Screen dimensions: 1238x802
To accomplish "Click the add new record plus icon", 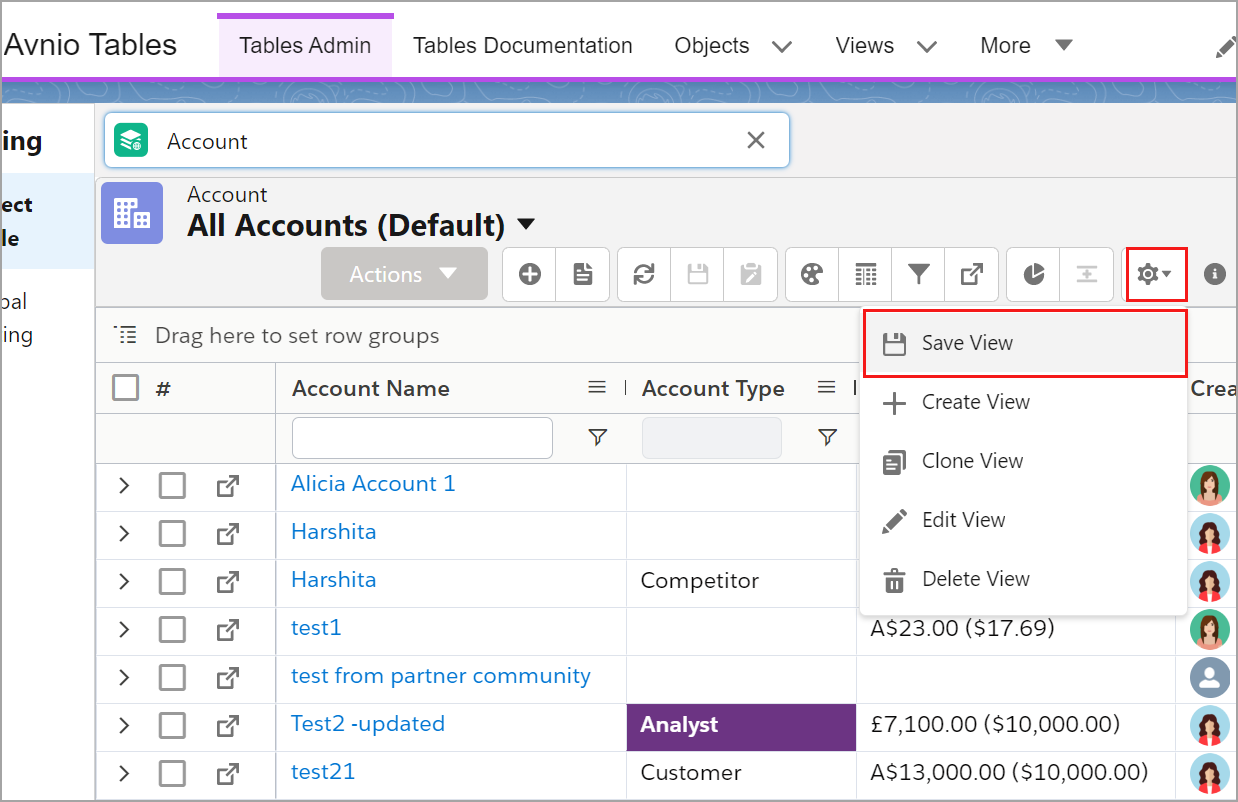I will 530,274.
